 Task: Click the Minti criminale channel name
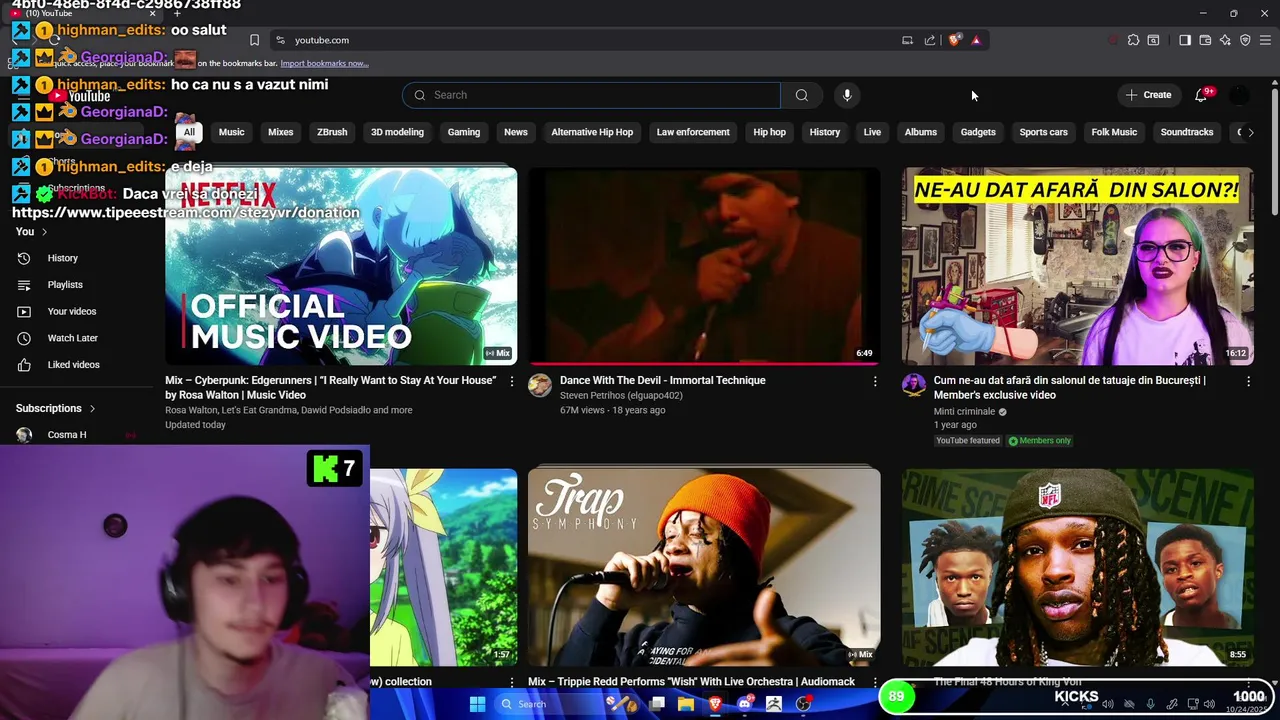[964, 411]
